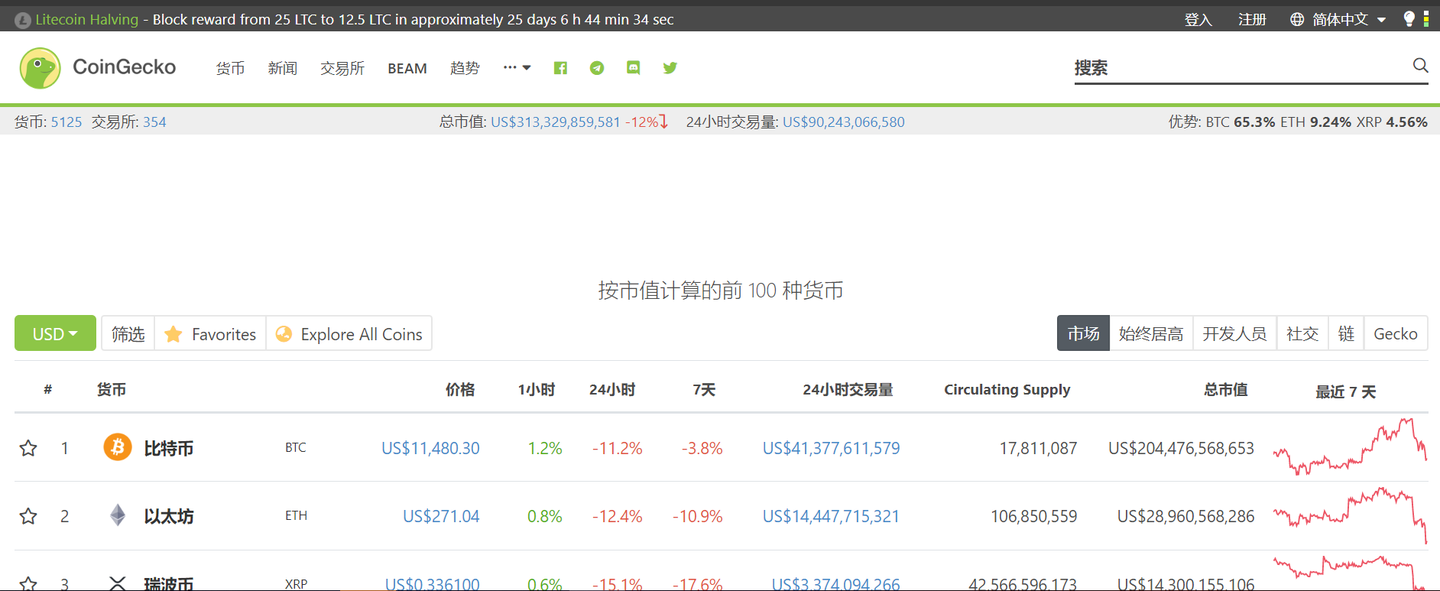The height and width of the screenshot is (591, 1440).
Task: Click the globe language icon
Action: click(1297, 19)
